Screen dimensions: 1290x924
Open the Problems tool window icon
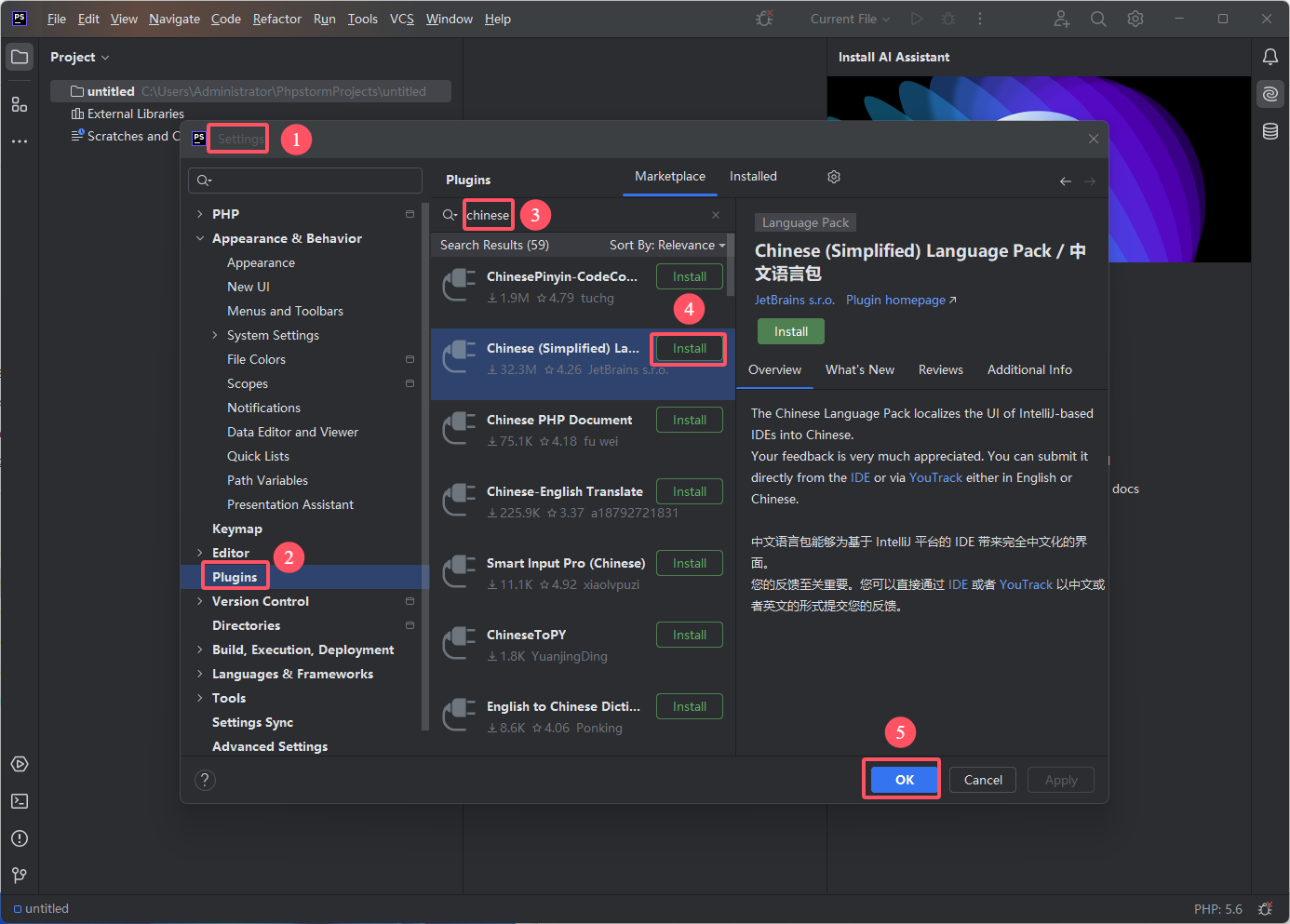click(20, 838)
